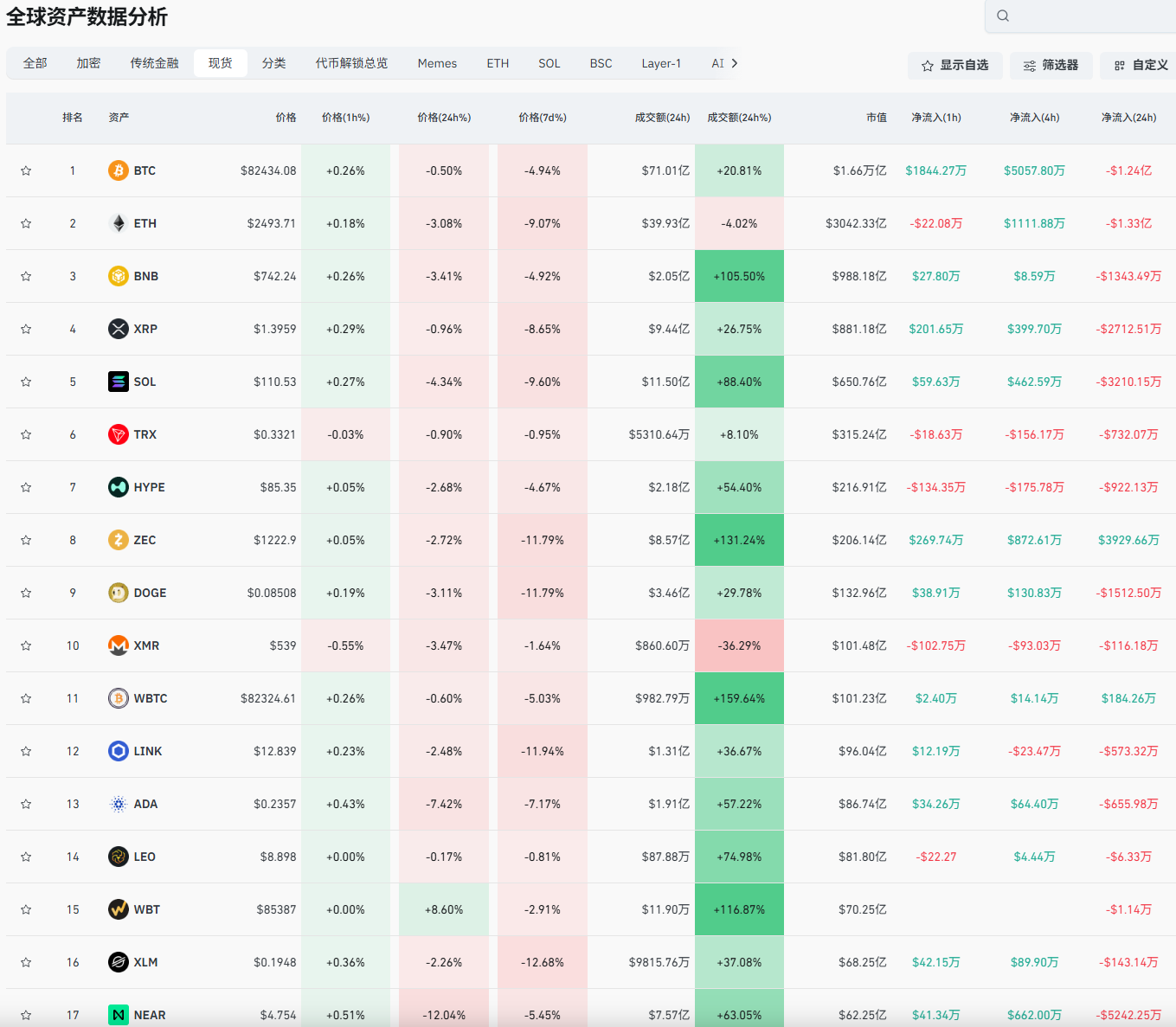This screenshot has width=1176, height=1027.
Task: Sort by 市值 column header
Action: [x=877, y=118]
